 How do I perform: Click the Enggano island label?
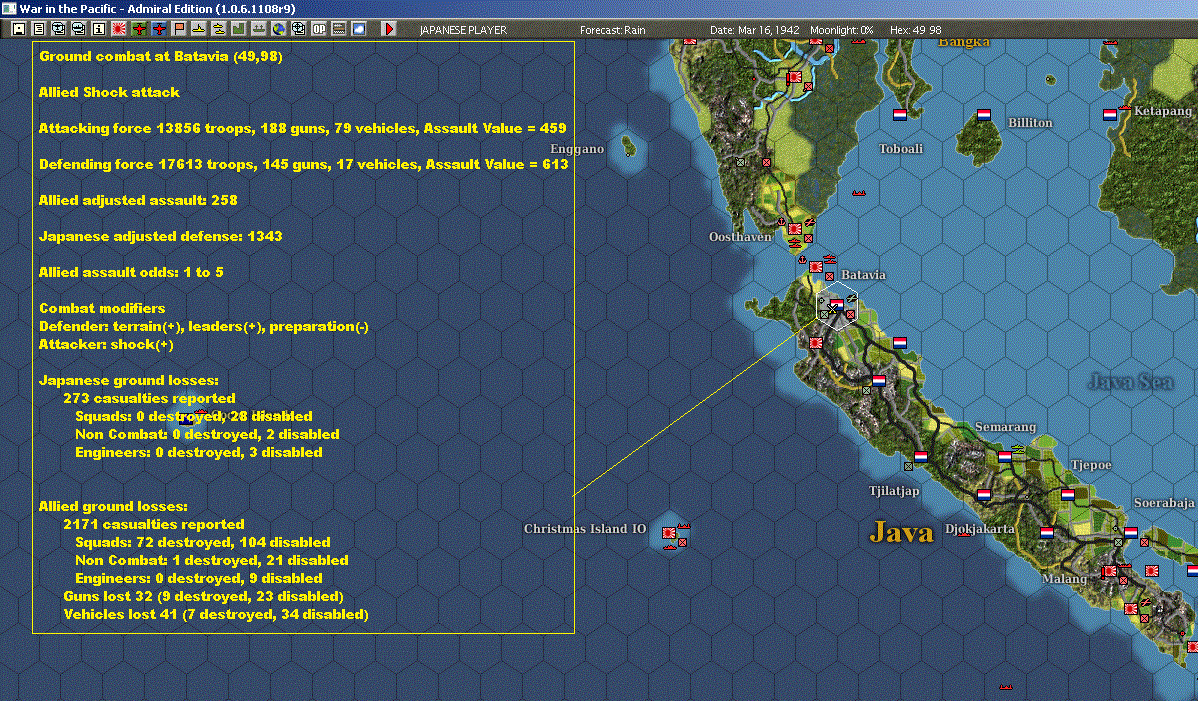point(577,149)
